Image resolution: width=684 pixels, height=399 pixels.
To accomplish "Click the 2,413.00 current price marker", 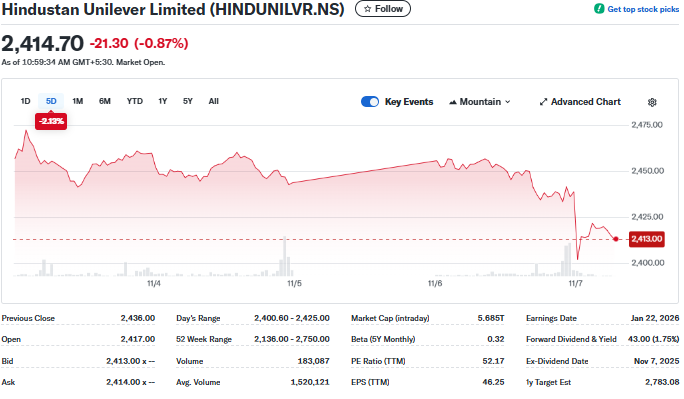I will [646, 239].
